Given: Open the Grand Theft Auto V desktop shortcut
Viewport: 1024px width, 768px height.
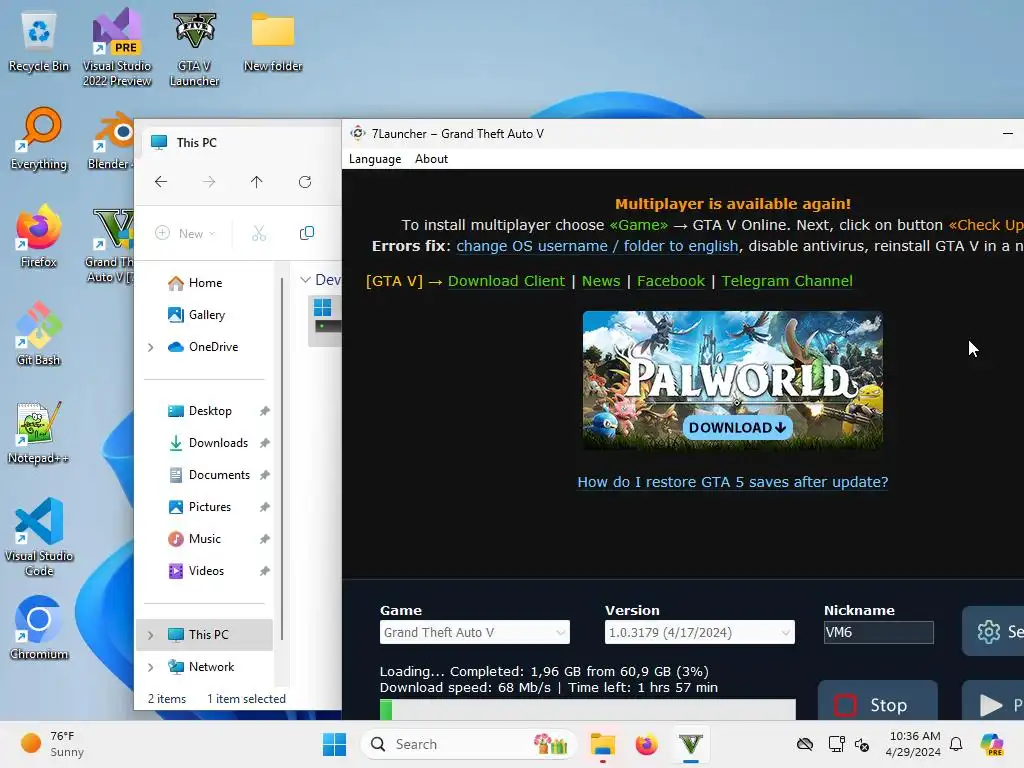Looking at the screenshot, I should point(109,245).
